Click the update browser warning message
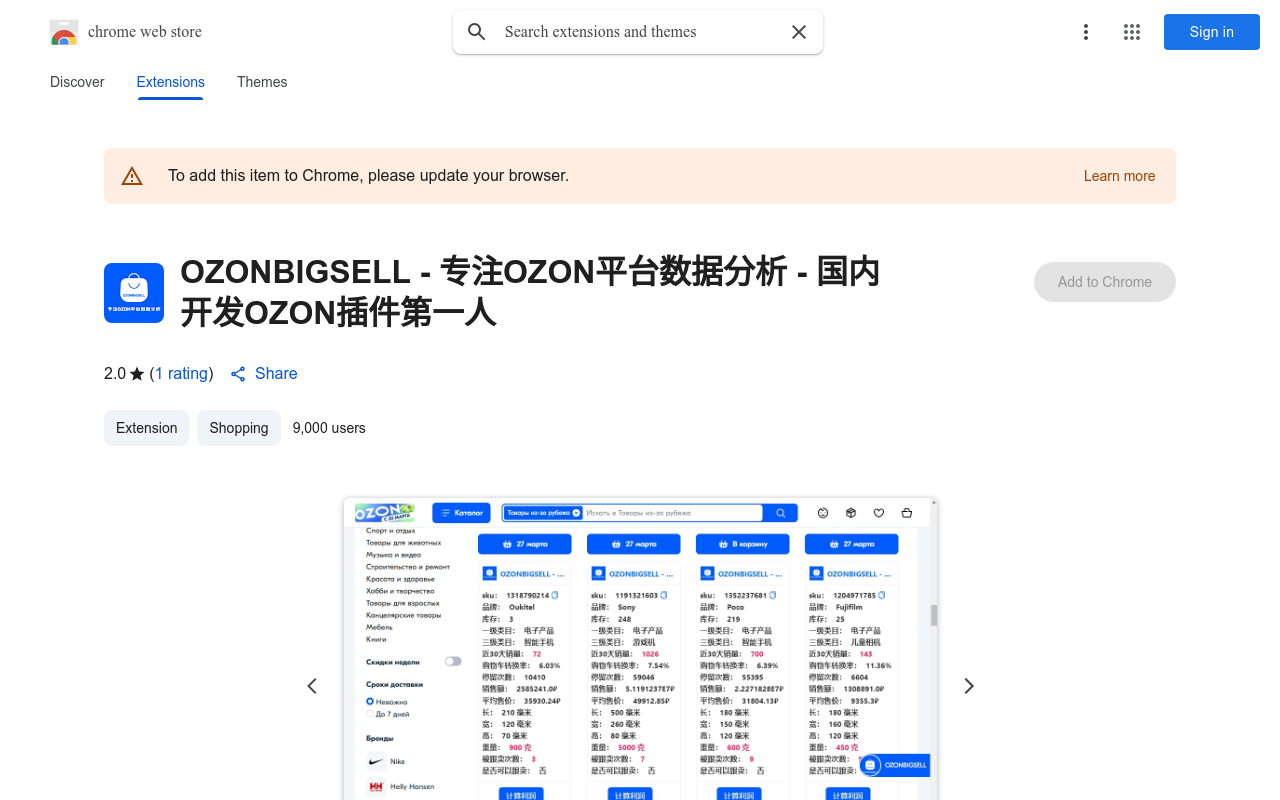Screen dimensions: 1280x800 click(368, 176)
